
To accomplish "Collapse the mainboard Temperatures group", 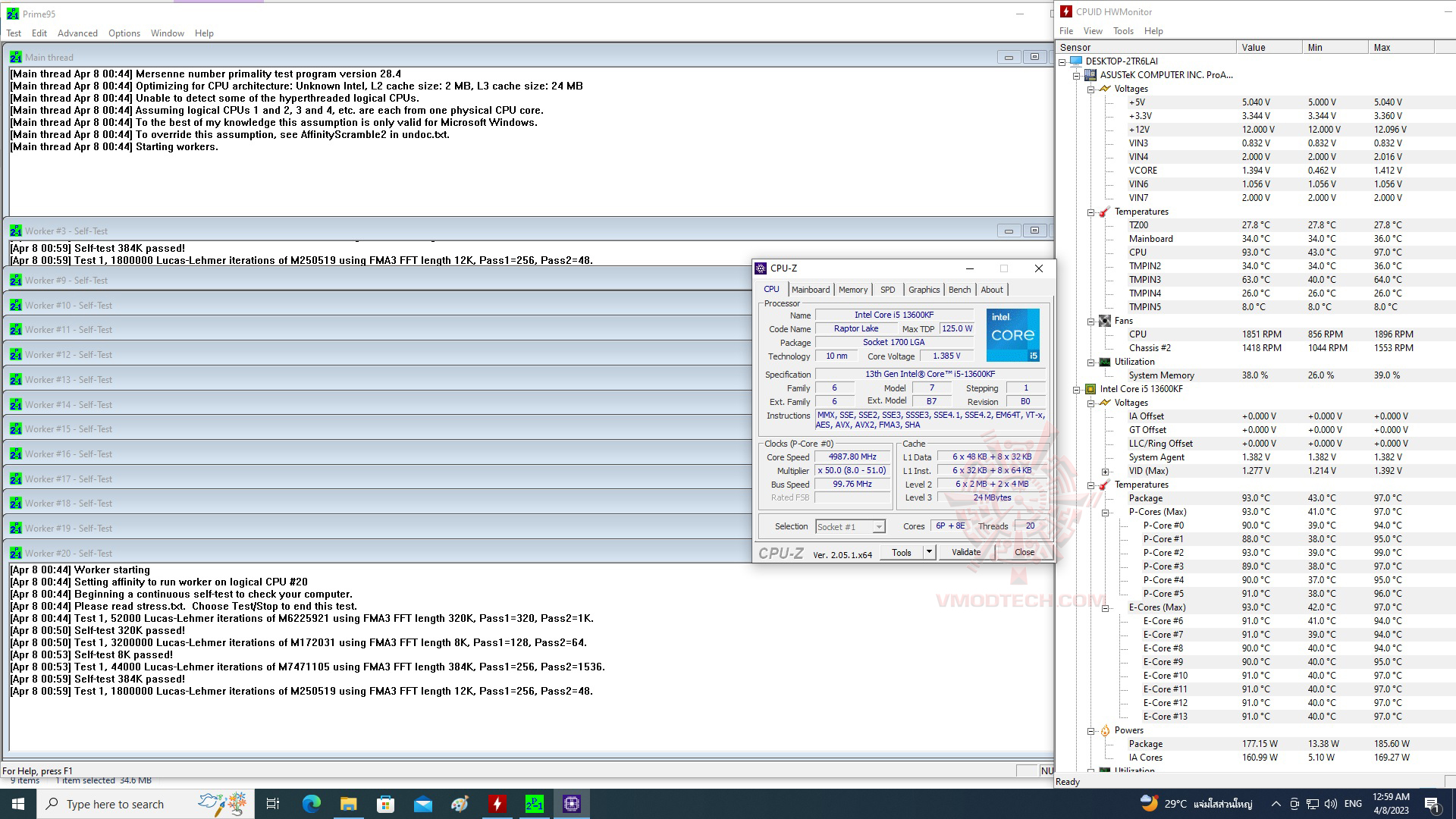I will pyautogui.click(x=1091, y=212).
